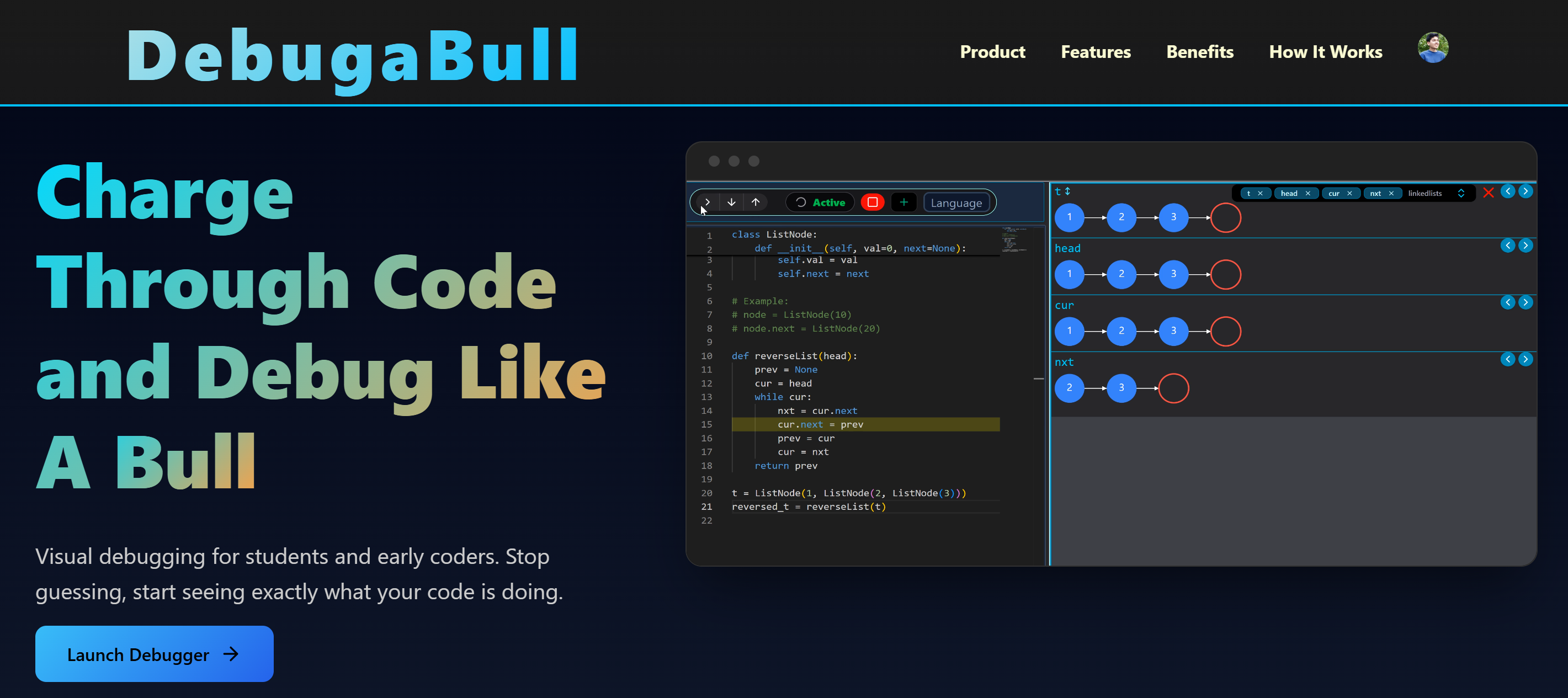Expand the linkedlists selector
1568x698 pixels.
click(x=1461, y=194)
